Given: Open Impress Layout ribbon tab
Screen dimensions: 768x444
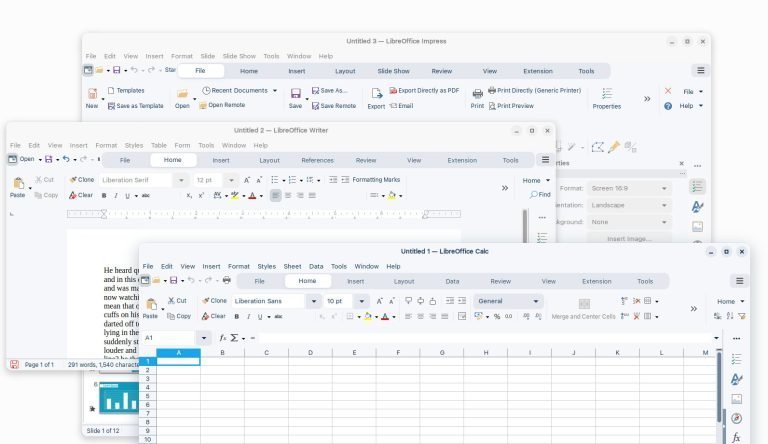Looking at the screenshot, I should tap(345, 71).
